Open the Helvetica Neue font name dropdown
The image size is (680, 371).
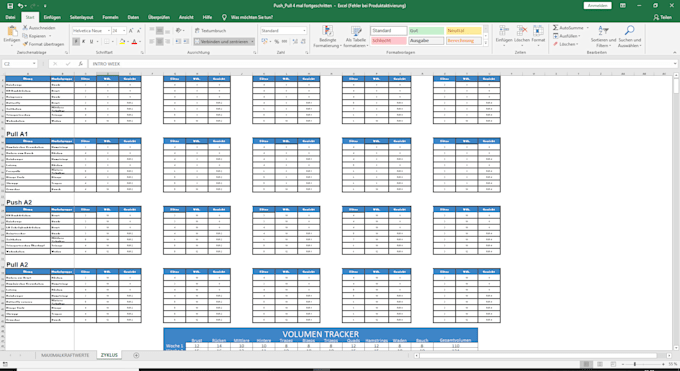coord(108,31)
